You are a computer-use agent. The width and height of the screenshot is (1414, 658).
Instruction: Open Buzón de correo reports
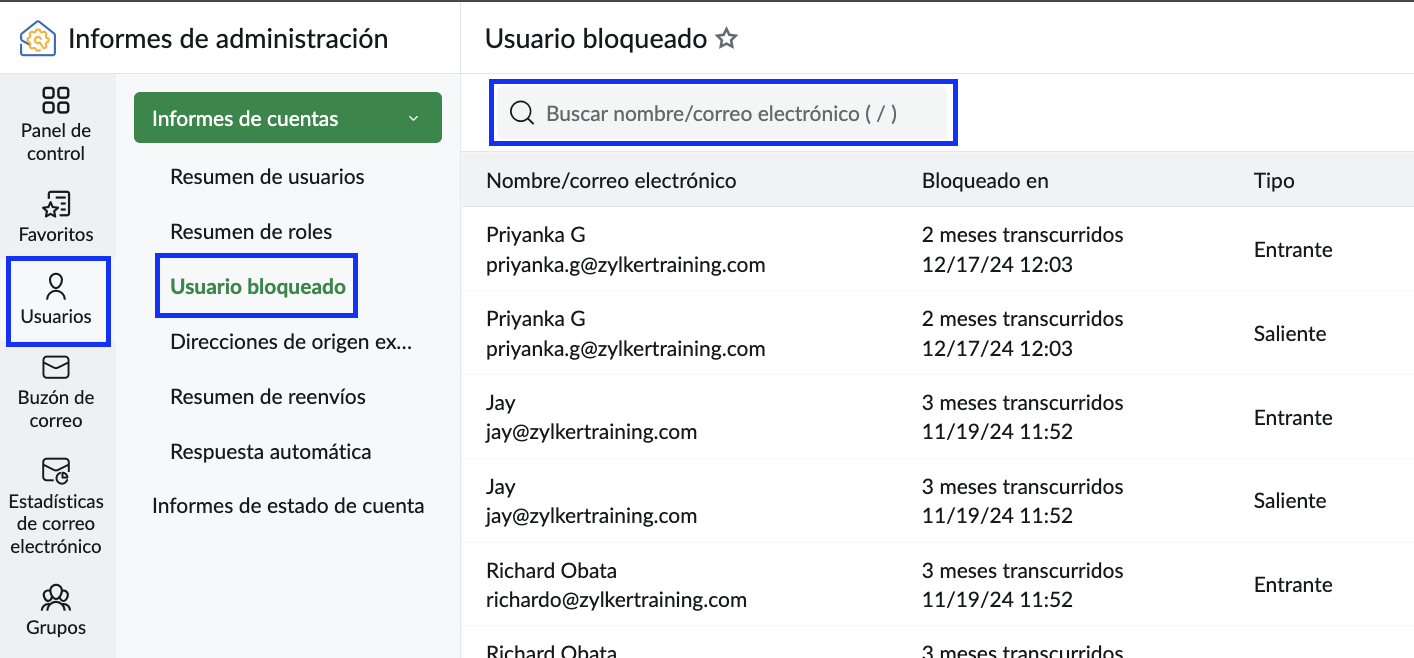click(56, 392)
